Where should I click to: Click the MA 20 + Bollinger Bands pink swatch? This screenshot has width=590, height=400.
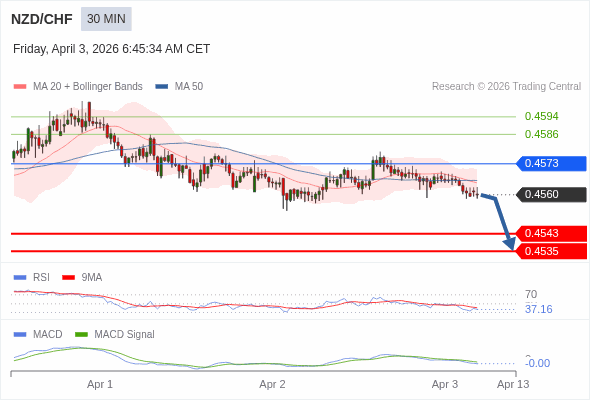(x=20, y=87)
